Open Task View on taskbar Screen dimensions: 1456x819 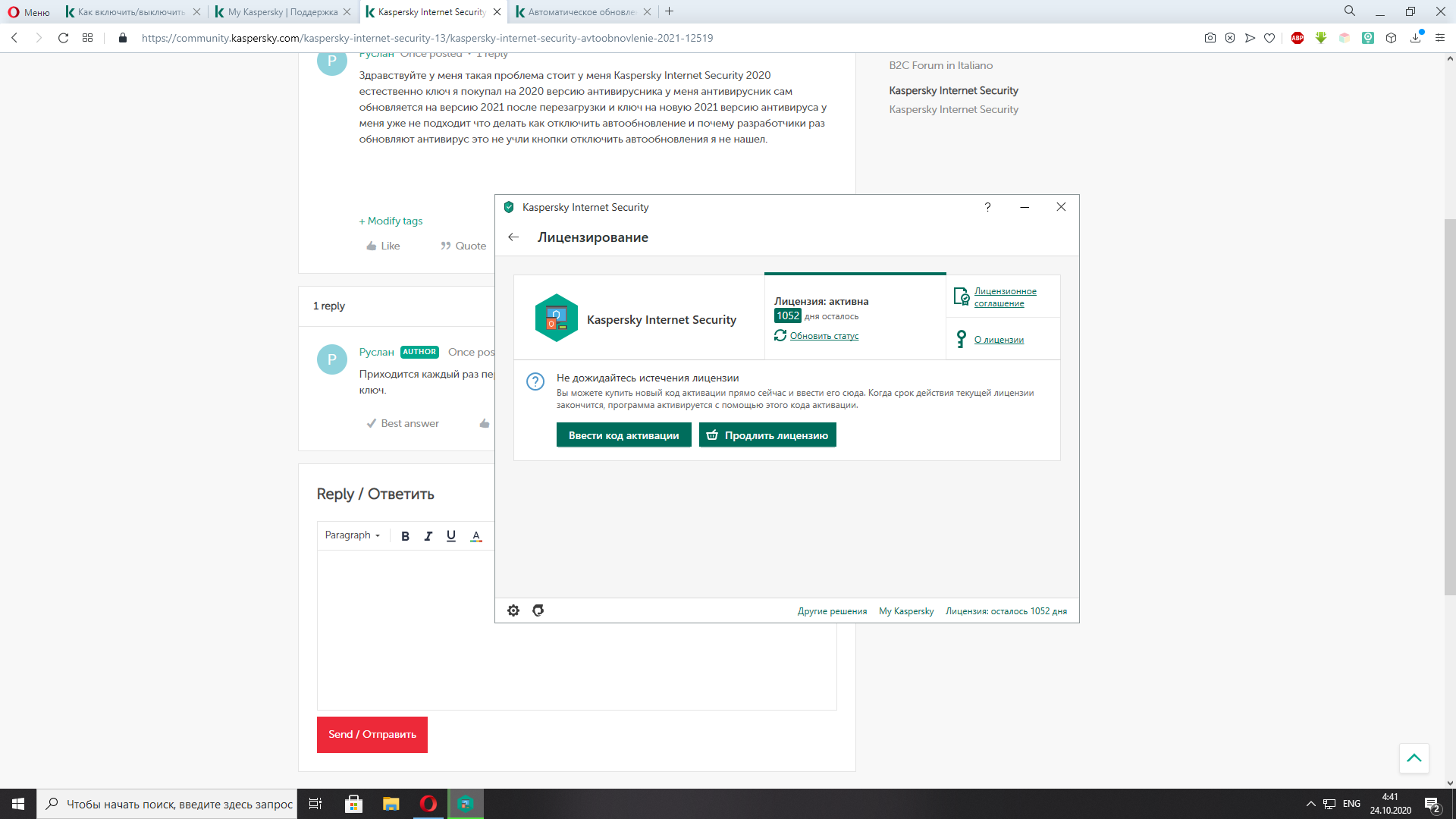[315, 804]
